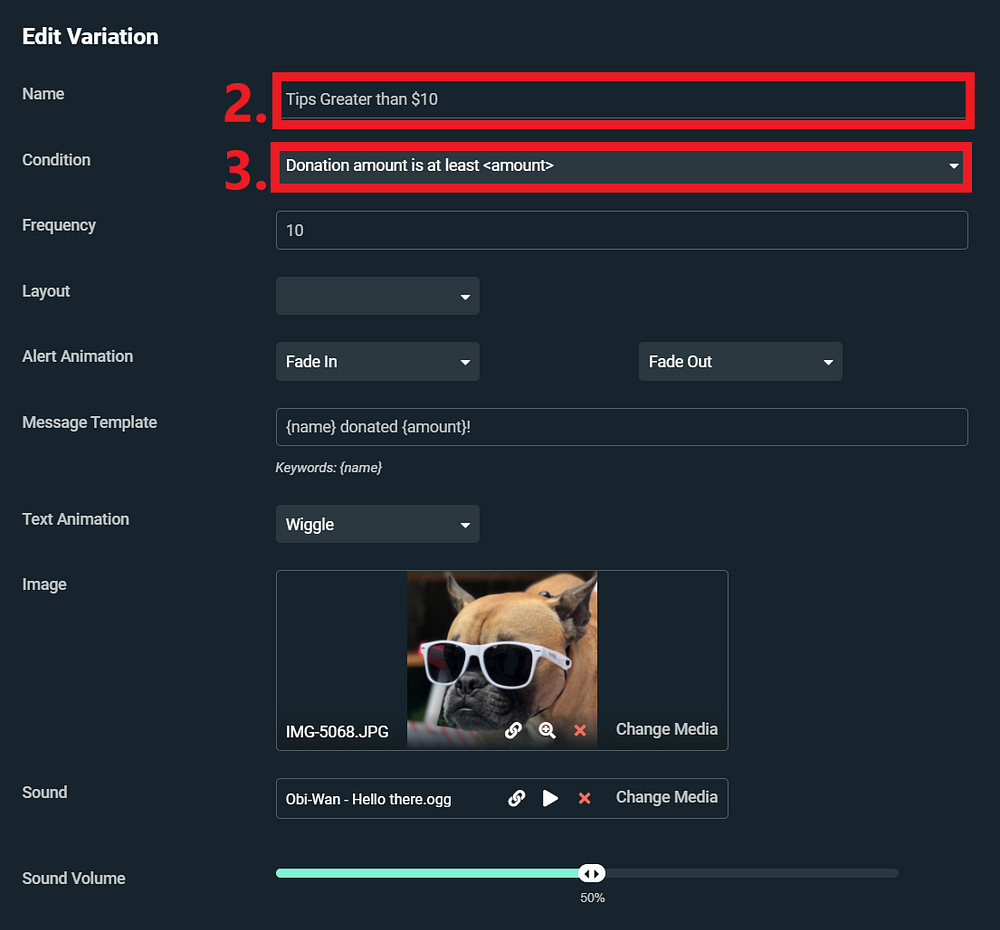Click the Keywords: {name} hint text
This screenshot has height=930, width=1000.
328,468
